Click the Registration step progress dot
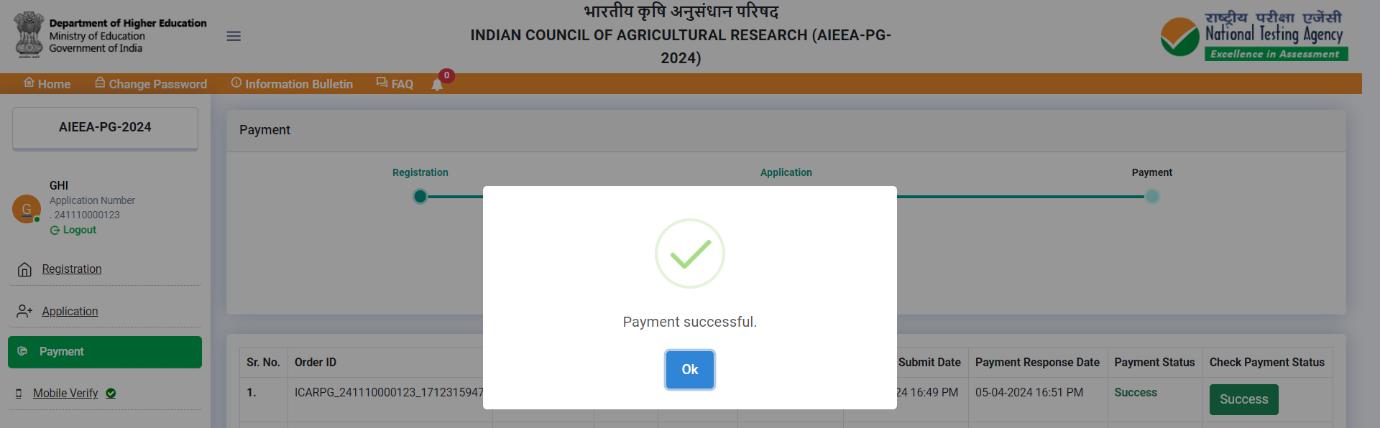This screenshot has width=1380, height=428. coord(420,196)
